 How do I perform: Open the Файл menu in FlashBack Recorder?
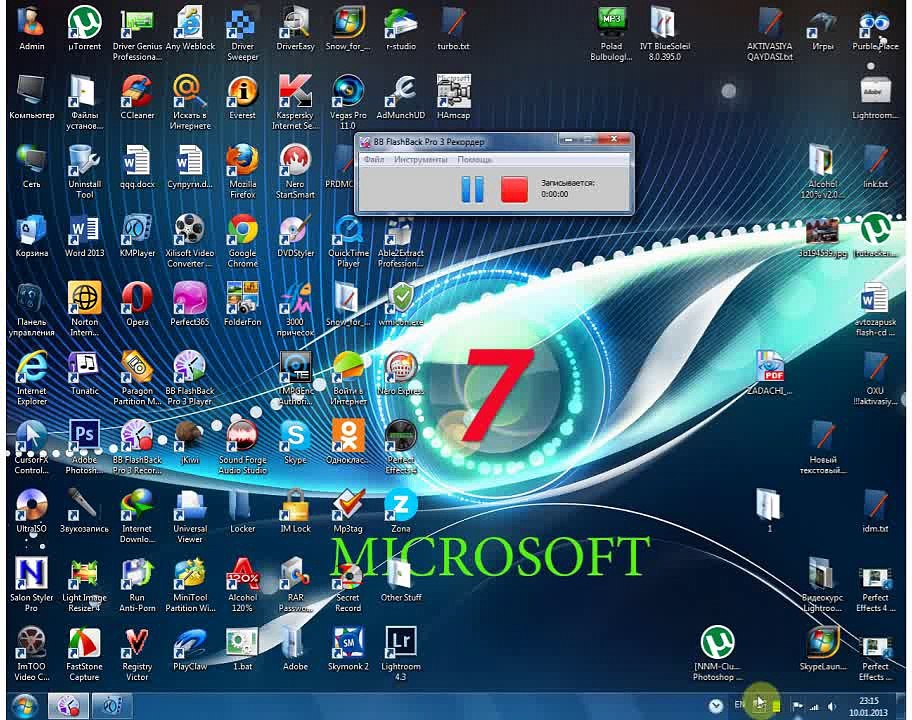coord(373,159)
